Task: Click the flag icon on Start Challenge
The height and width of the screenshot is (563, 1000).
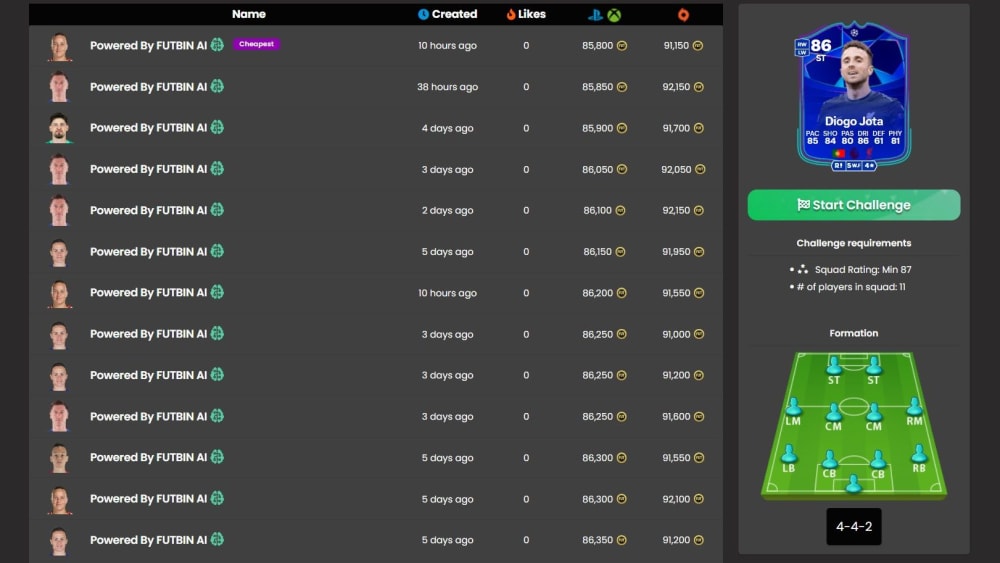Action: tap(804, 205)
